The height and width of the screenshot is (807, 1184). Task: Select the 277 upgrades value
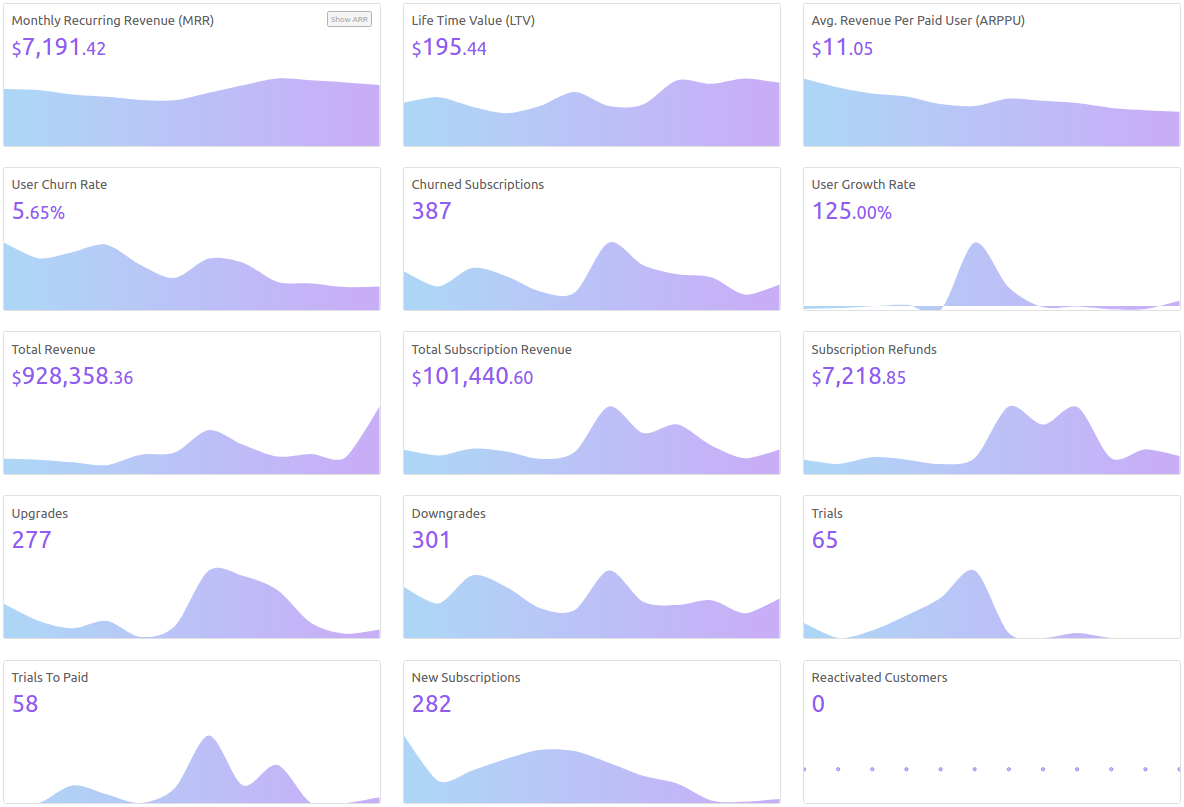point(32,540)
